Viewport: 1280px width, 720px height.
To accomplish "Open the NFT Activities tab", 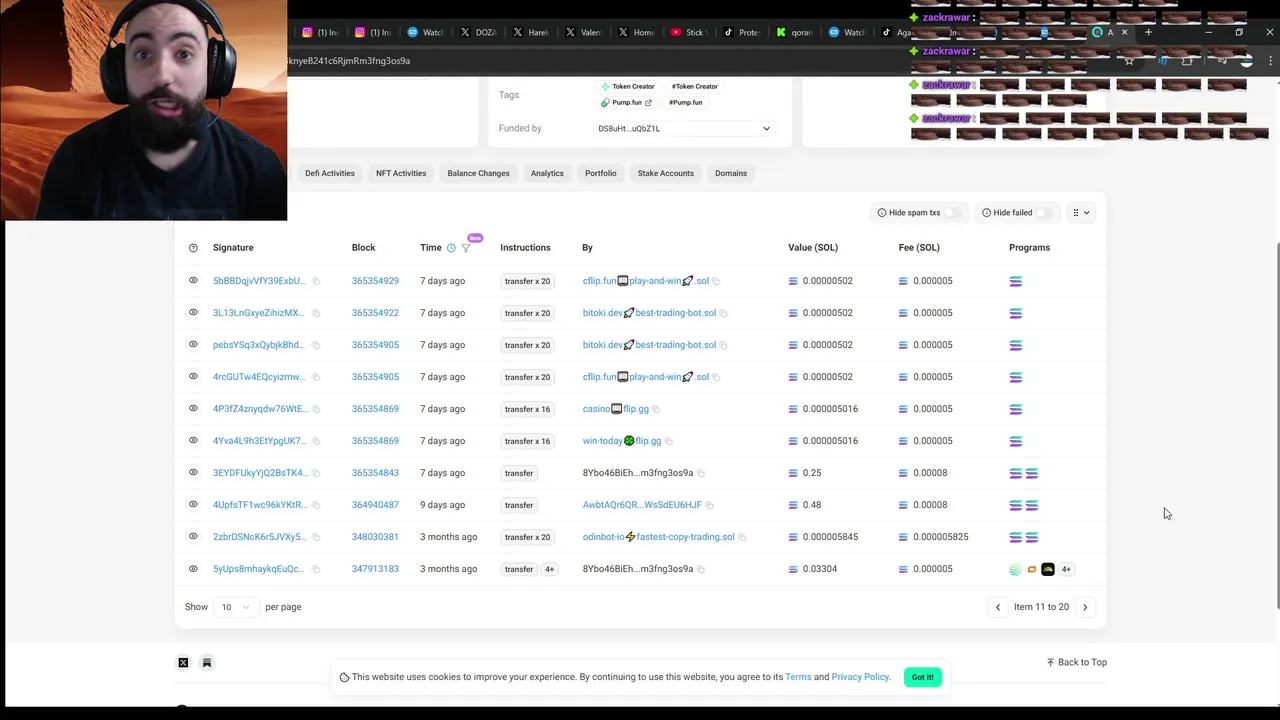I will [401, 173].
